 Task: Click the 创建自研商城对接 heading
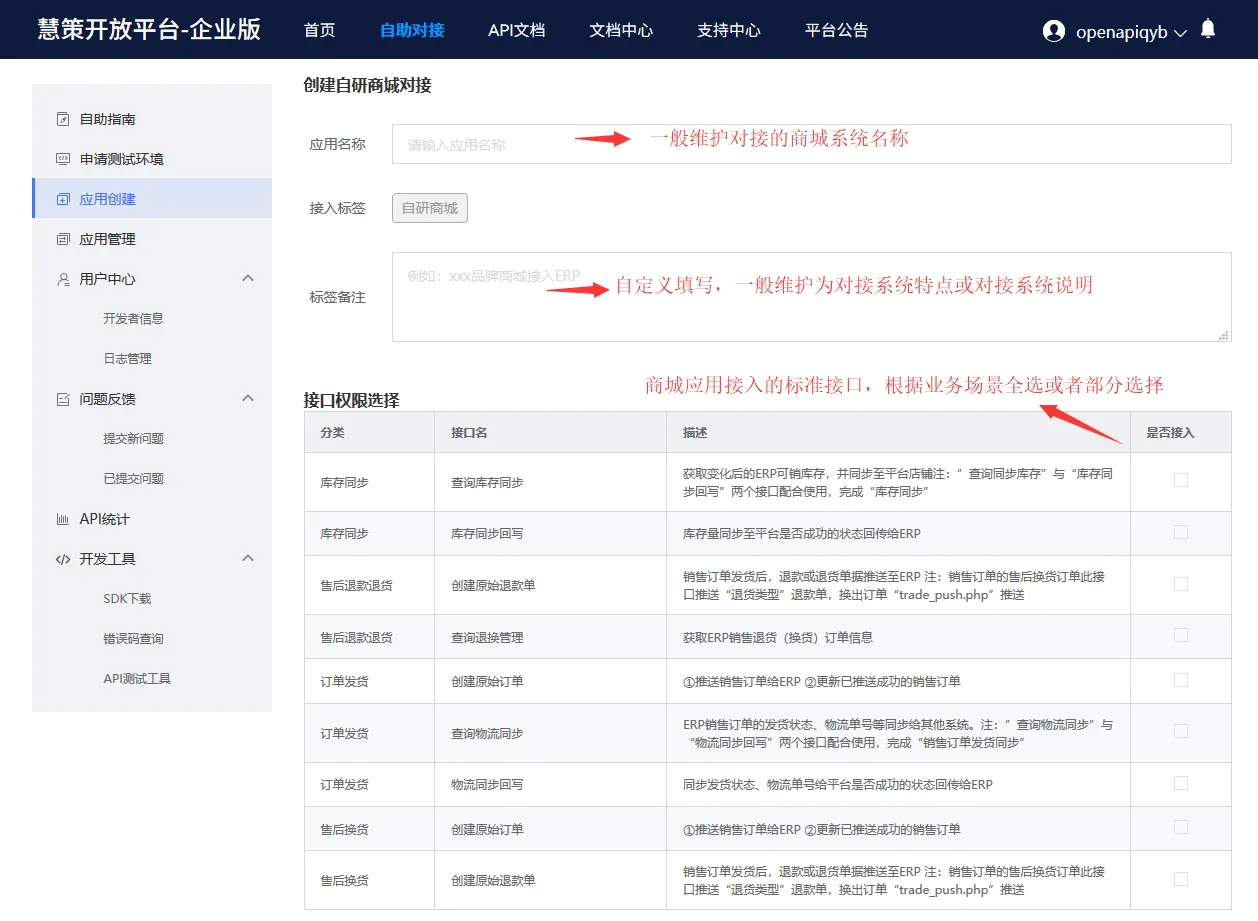coord(368,86)
